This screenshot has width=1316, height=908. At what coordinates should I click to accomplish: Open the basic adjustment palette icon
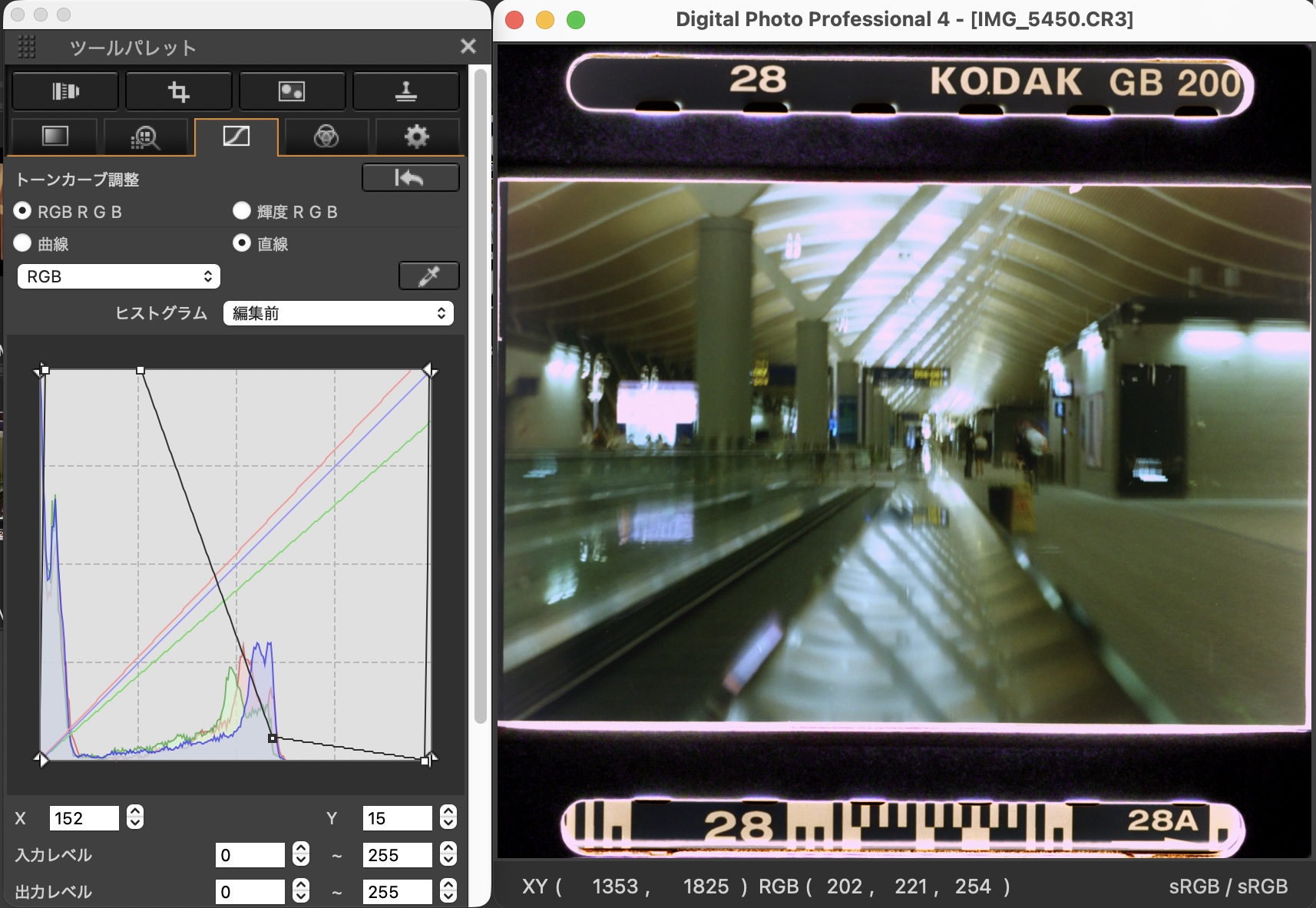tap(55, 137)
